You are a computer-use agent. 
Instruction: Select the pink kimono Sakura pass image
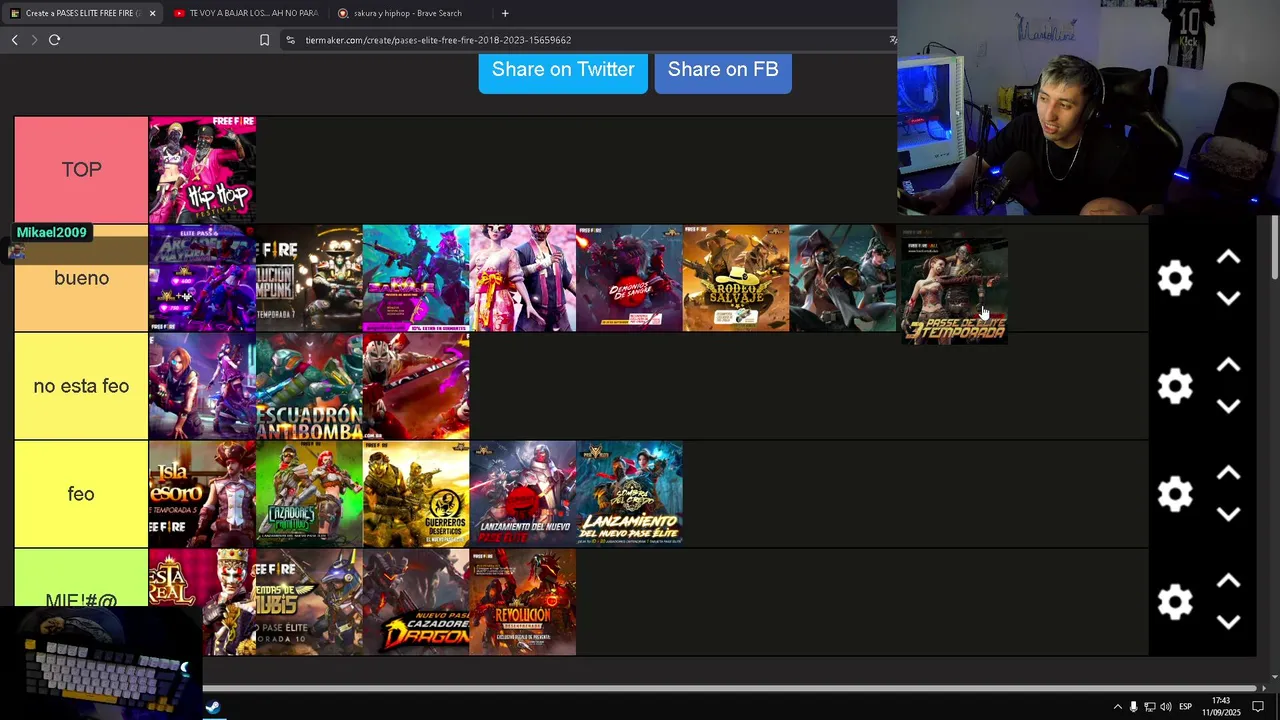coord(523,278)
